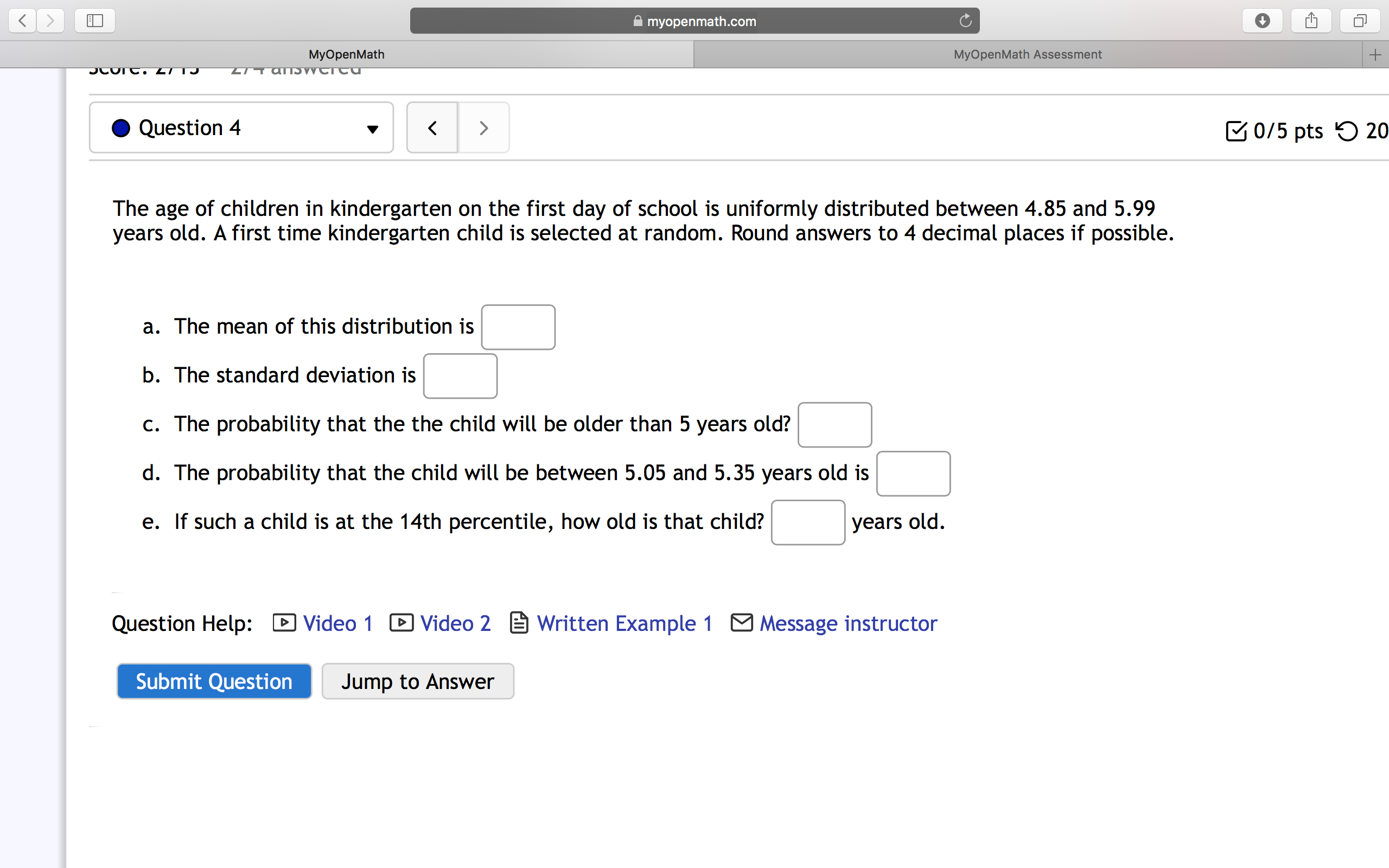Click the standard deviation input box
1389x868 pixels.
460,376
